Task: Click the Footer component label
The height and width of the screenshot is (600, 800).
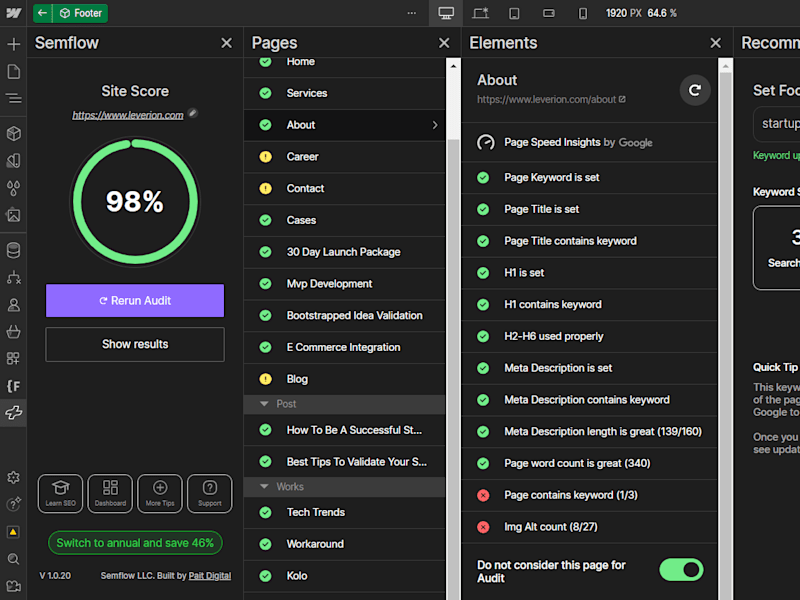Action: (x=81, y=13)
